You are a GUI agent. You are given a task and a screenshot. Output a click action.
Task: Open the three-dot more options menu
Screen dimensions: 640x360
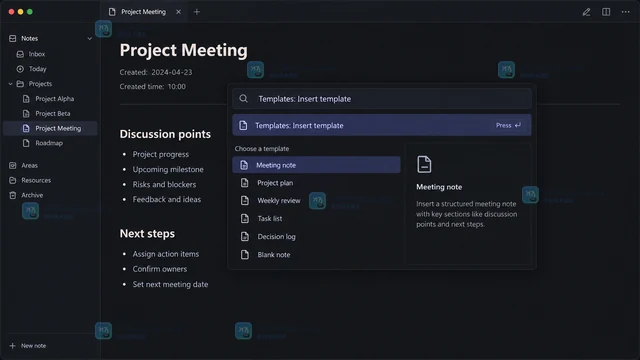(625, 12)
